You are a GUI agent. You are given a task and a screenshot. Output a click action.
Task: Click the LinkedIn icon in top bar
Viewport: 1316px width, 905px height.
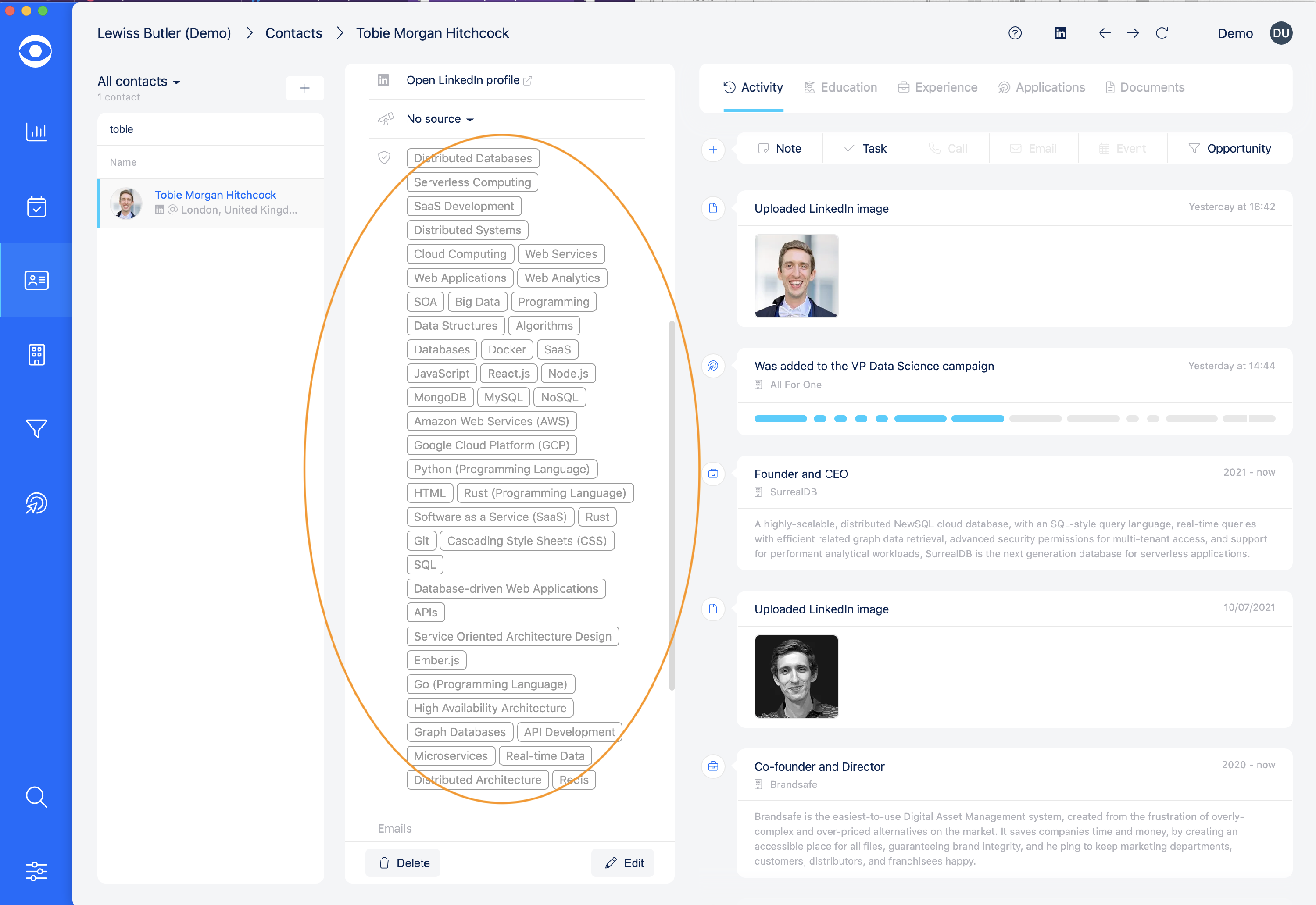1060,33
